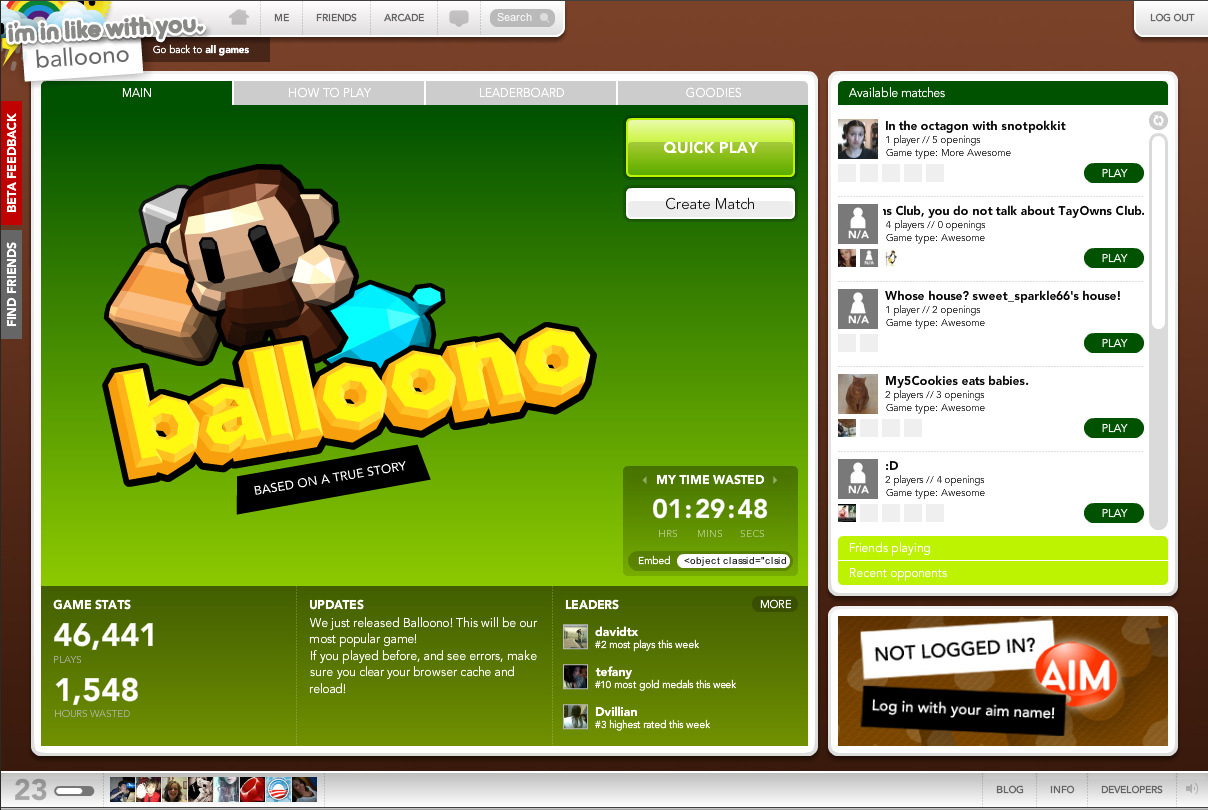This screenshot has height=810, width=1208.
Task: Click the embed code text field
Action: point(734,561)
